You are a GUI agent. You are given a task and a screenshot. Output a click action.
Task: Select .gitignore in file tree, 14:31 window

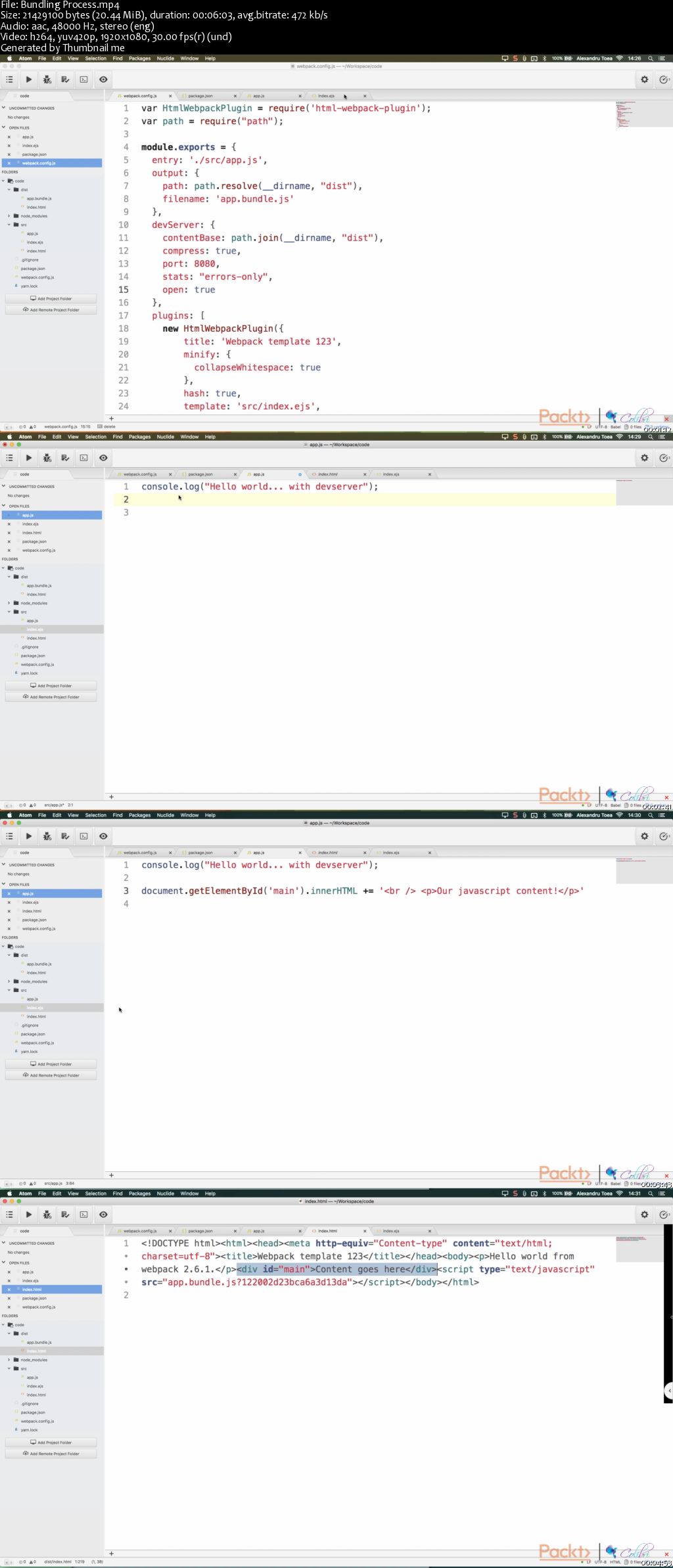(30, 1404)
